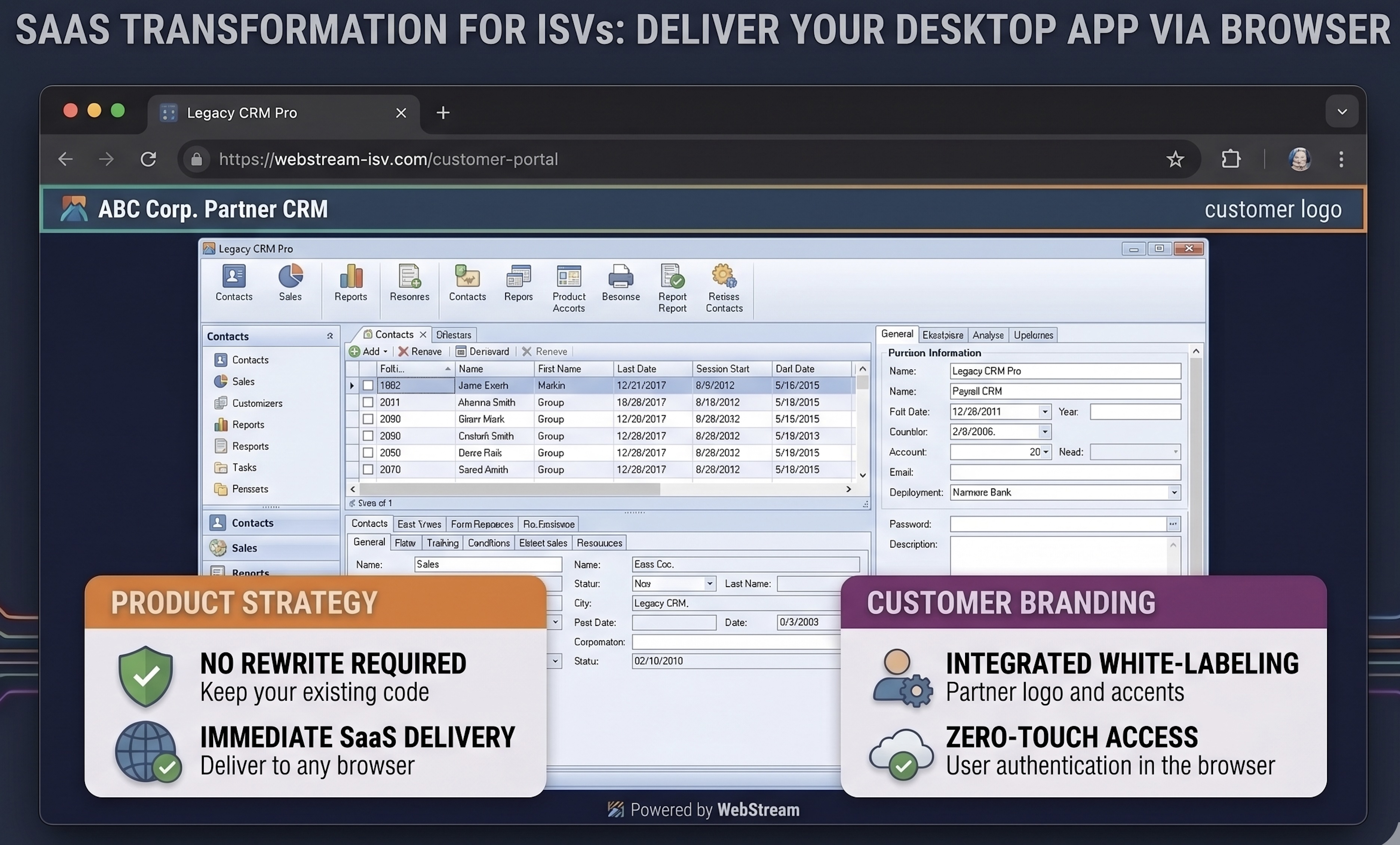The height and width of the screenshot is (845, 1400).
Task: Check the box for row 2070
Action: (x=368, y=469)
